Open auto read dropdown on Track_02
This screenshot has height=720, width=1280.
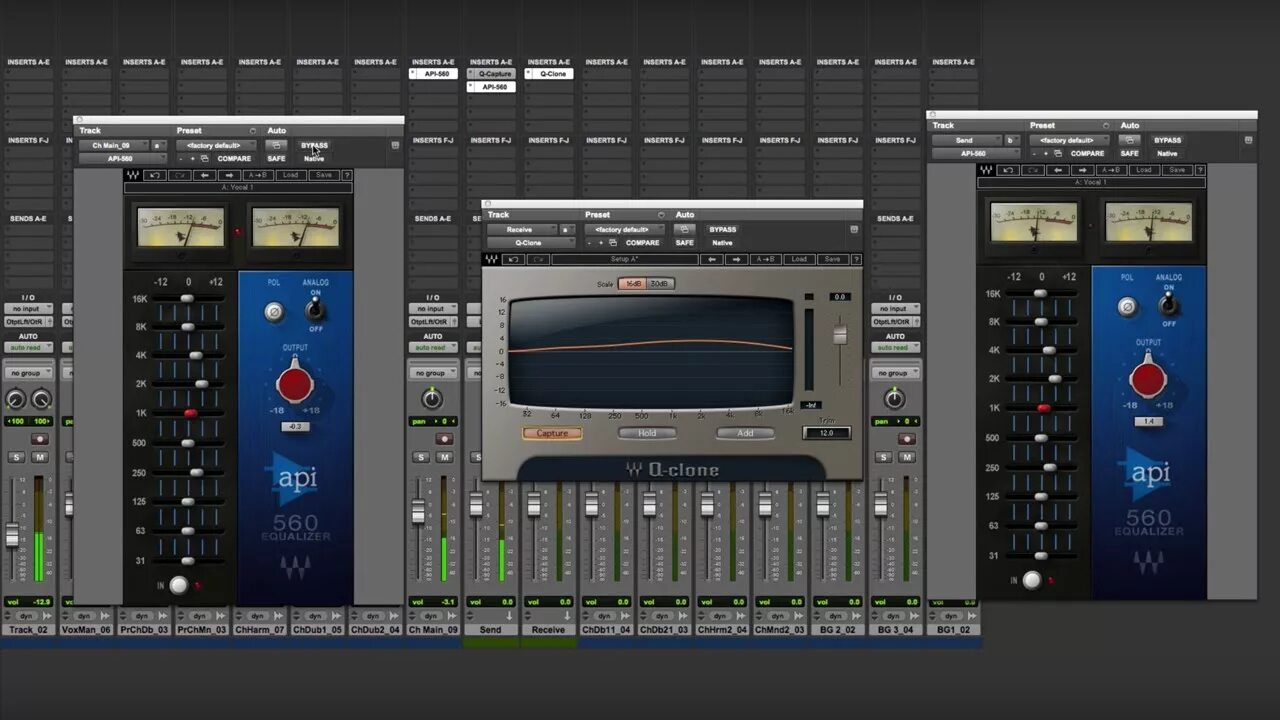tap(28, 347)
